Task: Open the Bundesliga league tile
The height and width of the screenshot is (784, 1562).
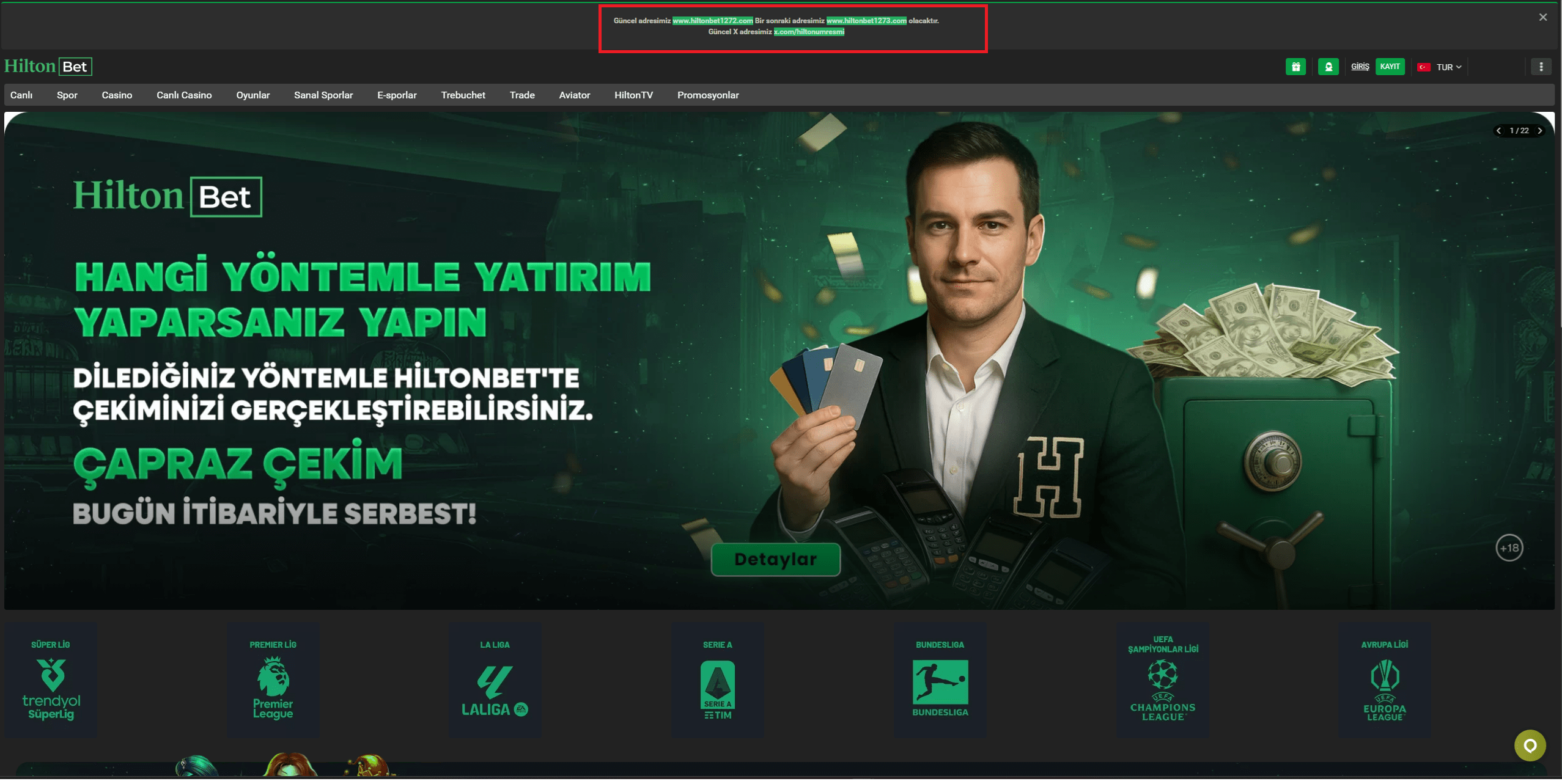Action: 940,680
